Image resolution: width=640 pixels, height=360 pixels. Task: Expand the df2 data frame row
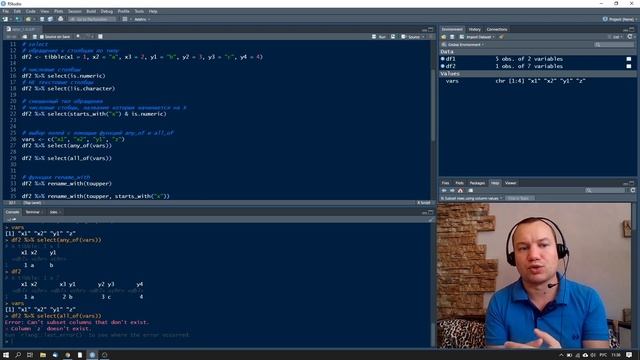[443, 66]
